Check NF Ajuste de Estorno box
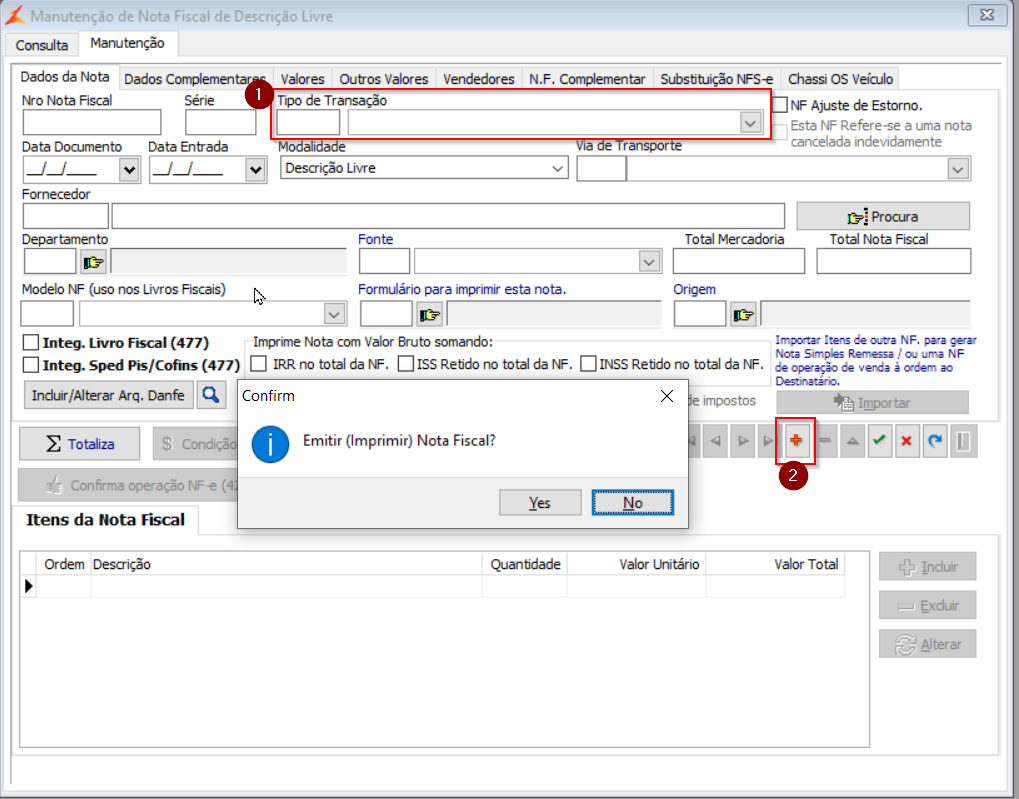Screen dimensions: 1019x799 tap(780, 105)
